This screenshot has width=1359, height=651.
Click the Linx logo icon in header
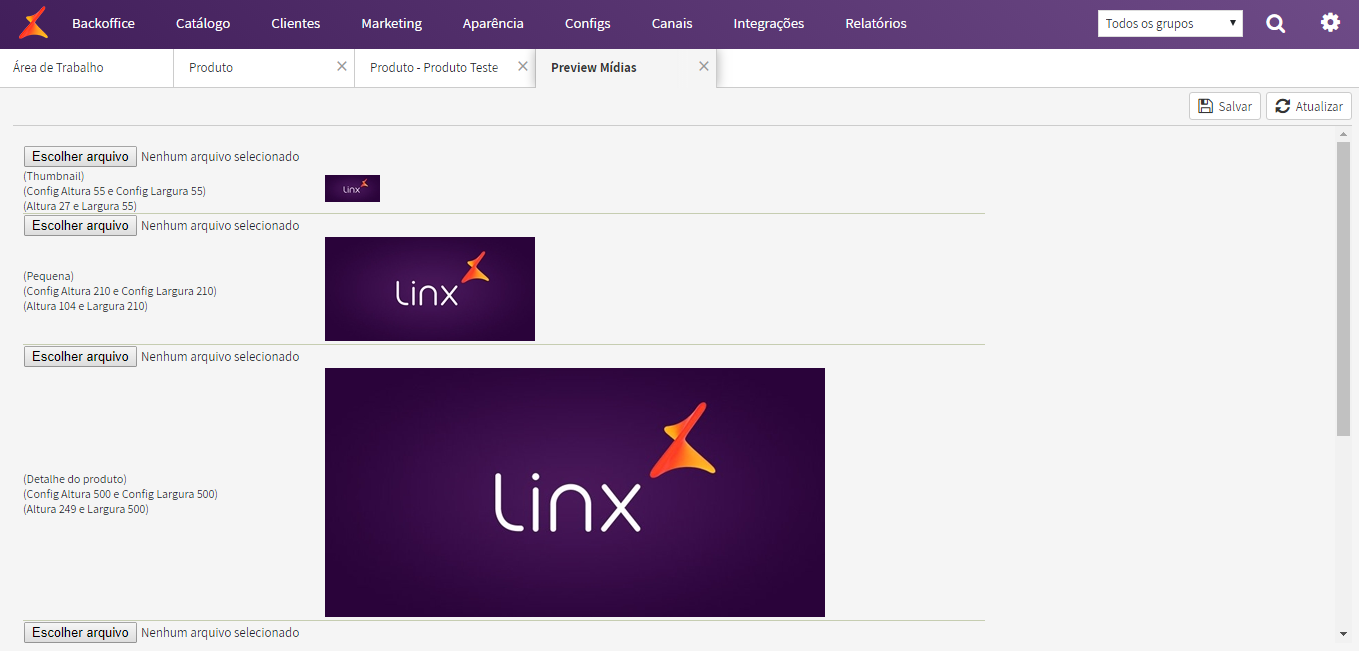coord(33,23)
